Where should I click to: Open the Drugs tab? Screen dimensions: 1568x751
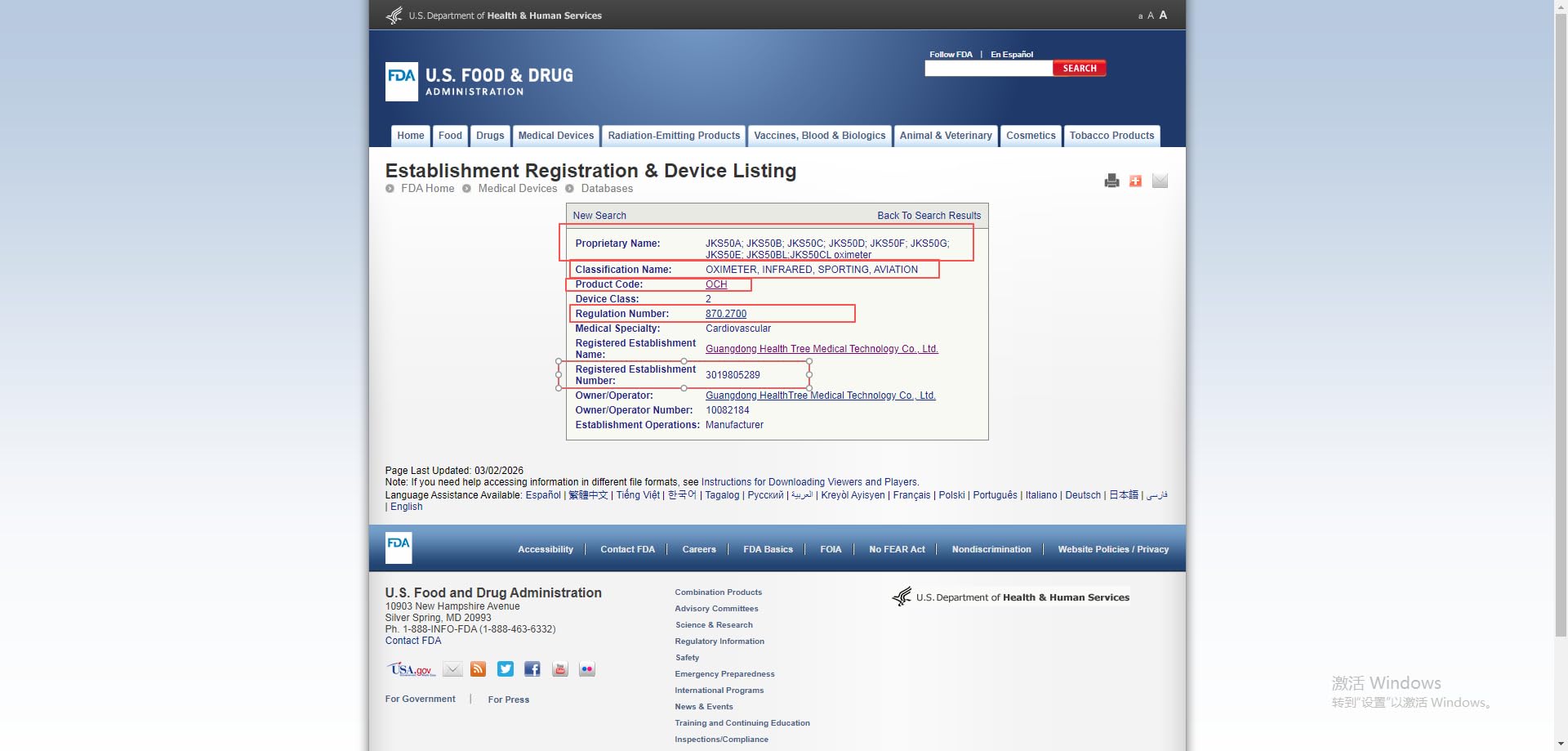490,136
